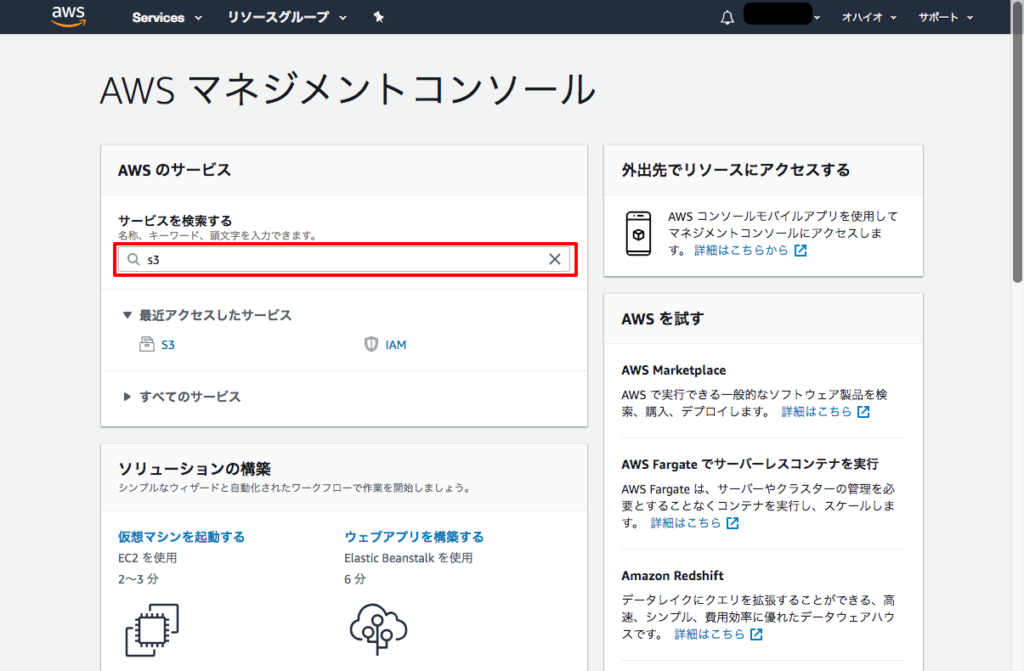Image resolution: width=1024 pixels, height=671 pixels.
Task: Open the オハイオ region menu
Action: (x=869, y=18)
